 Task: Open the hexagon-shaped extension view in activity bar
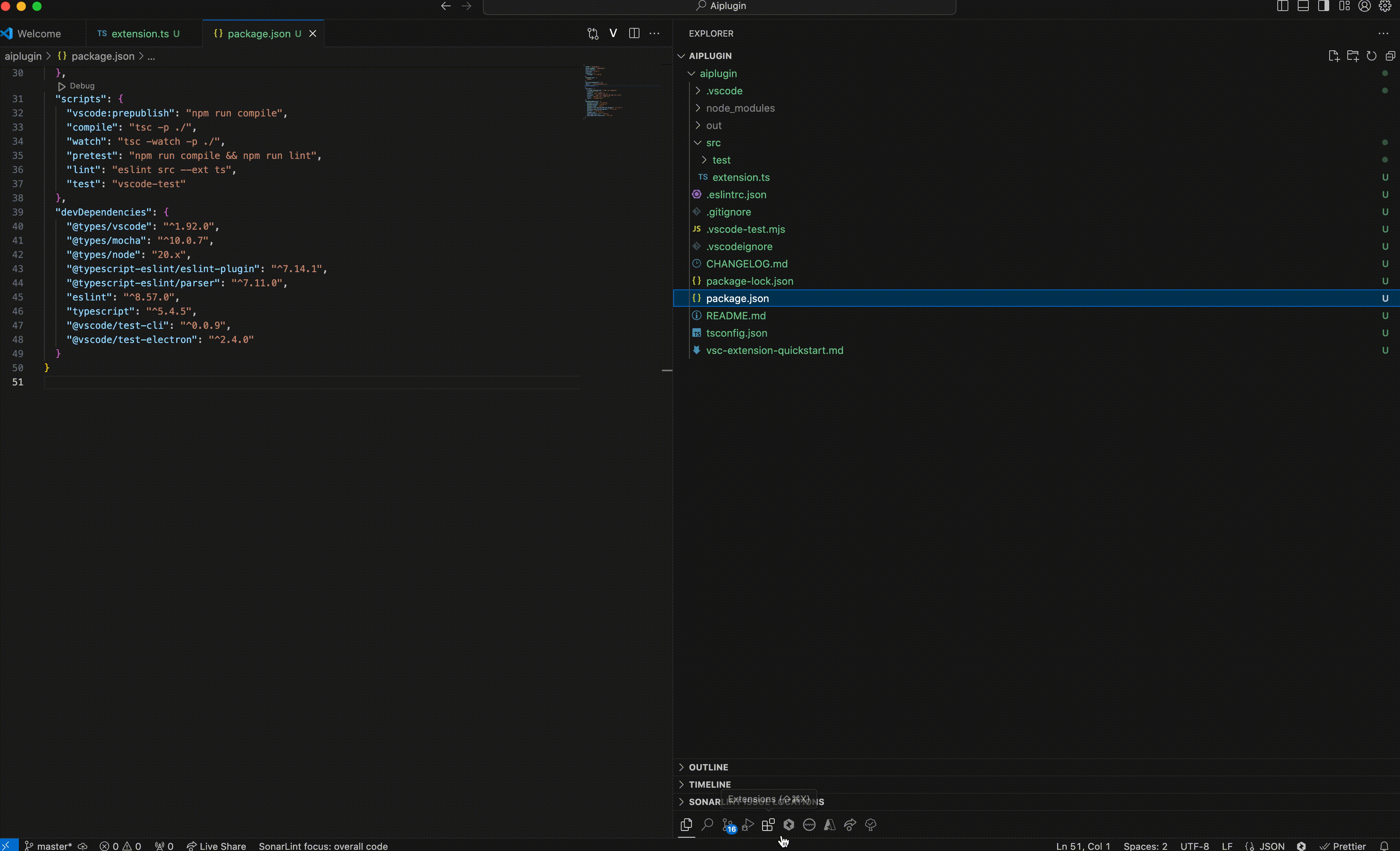[788, 824]
